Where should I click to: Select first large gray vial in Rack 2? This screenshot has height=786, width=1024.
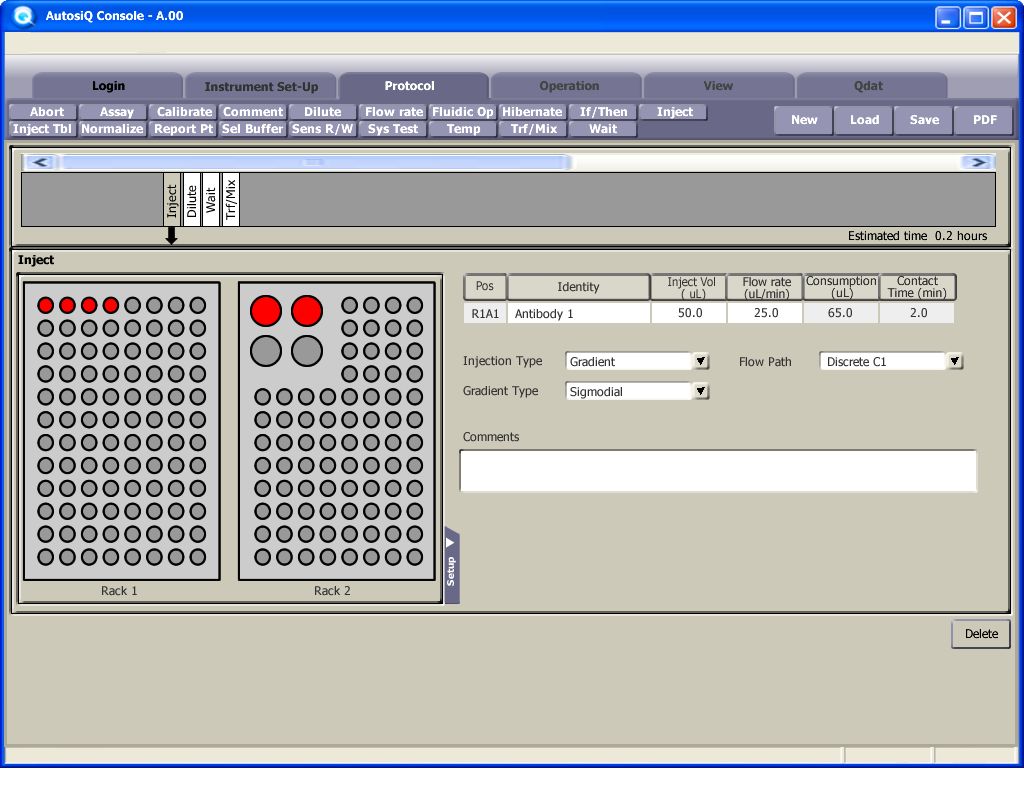(266, 351)
